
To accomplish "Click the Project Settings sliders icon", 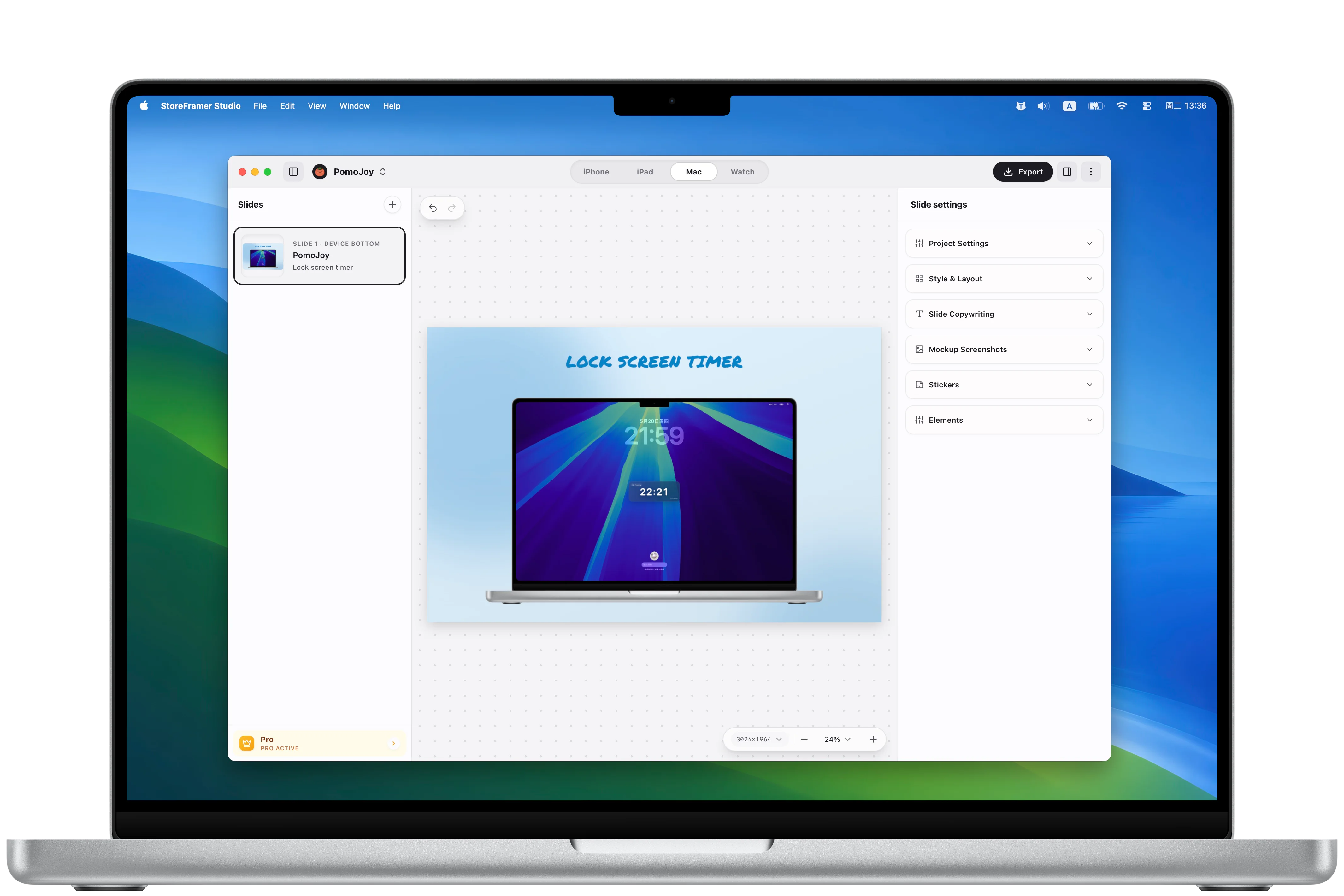I will 919,244.
